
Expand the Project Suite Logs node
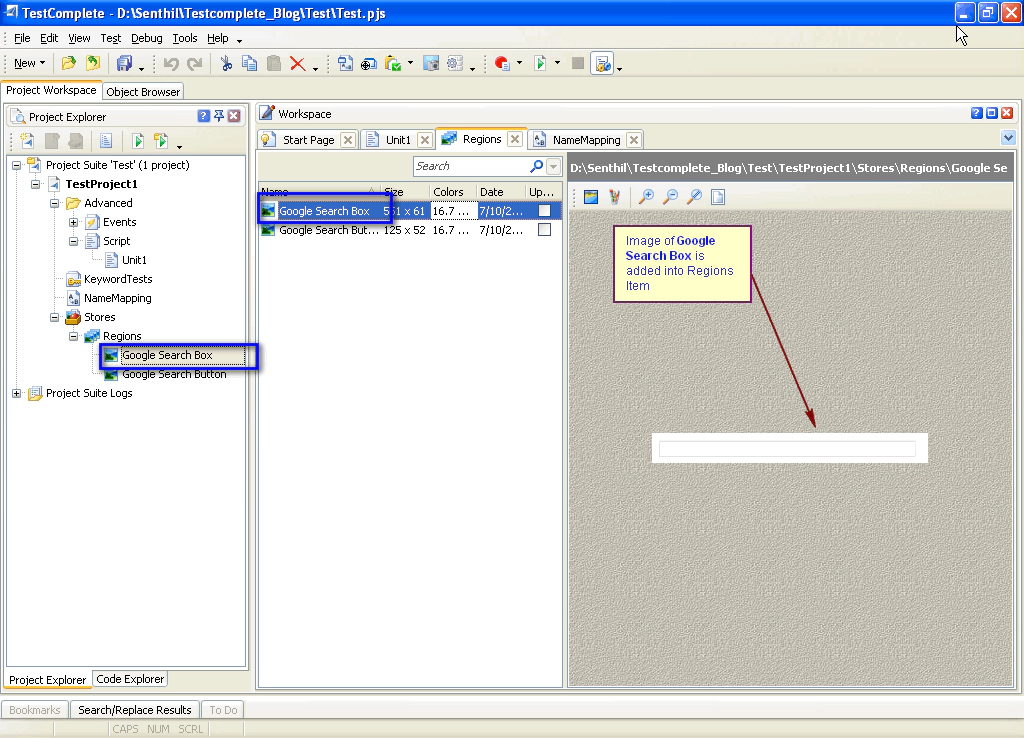point(17,393)
